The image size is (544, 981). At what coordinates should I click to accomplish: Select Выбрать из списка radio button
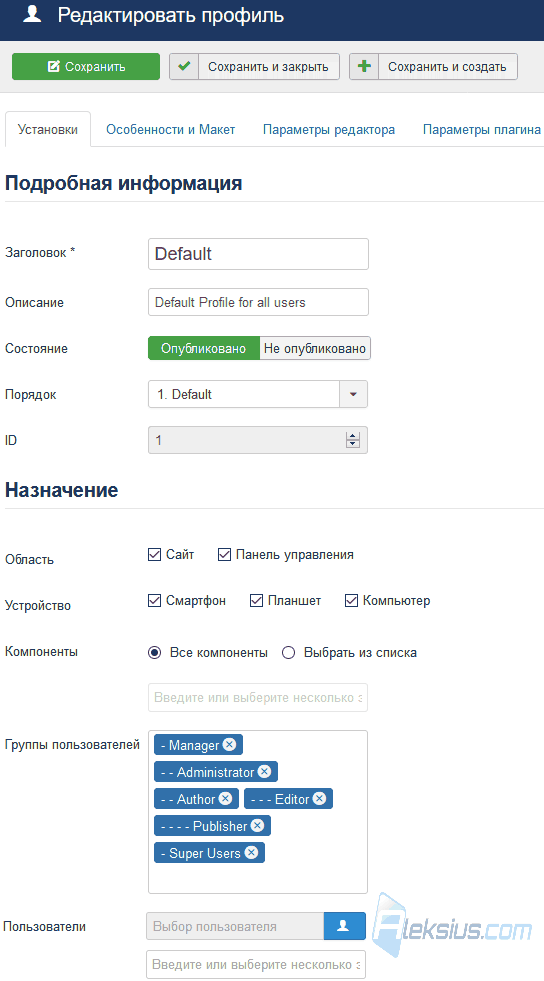(x=288, y=653)
